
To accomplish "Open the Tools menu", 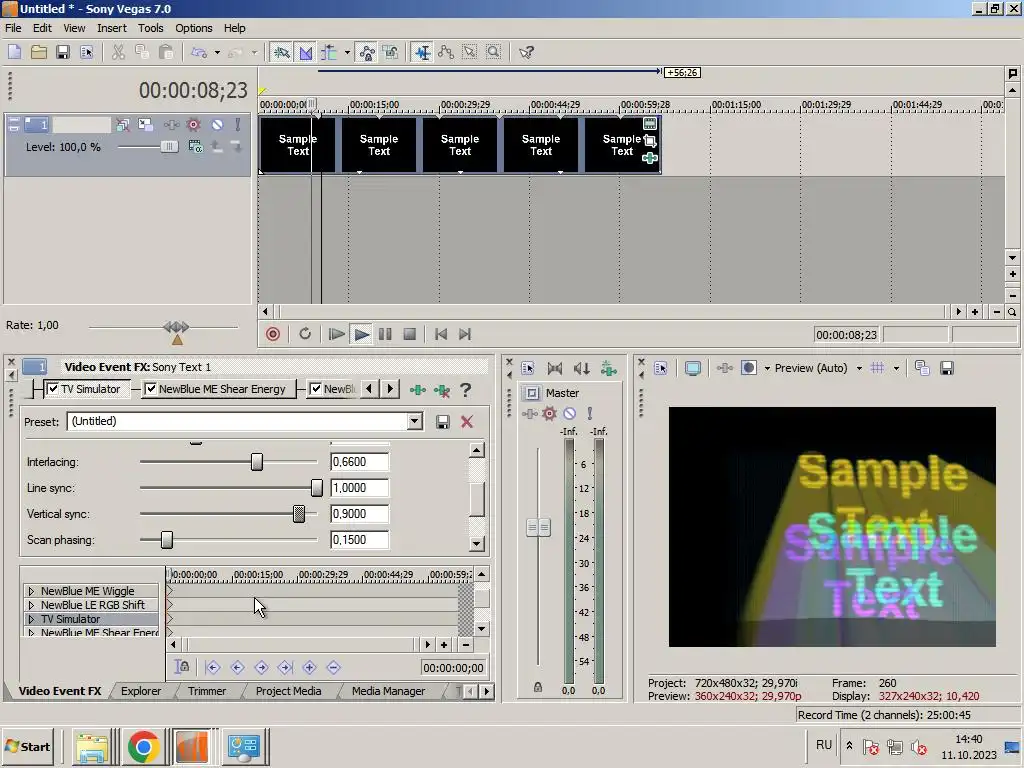I will (x=150, y=28).
